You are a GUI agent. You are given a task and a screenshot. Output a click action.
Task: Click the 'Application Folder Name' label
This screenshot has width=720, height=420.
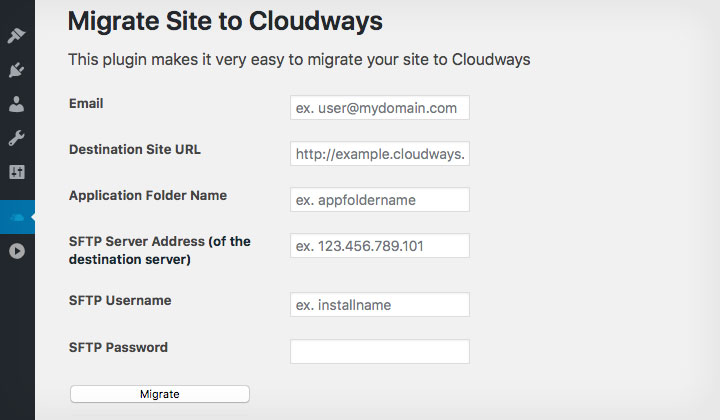[148, 196]
